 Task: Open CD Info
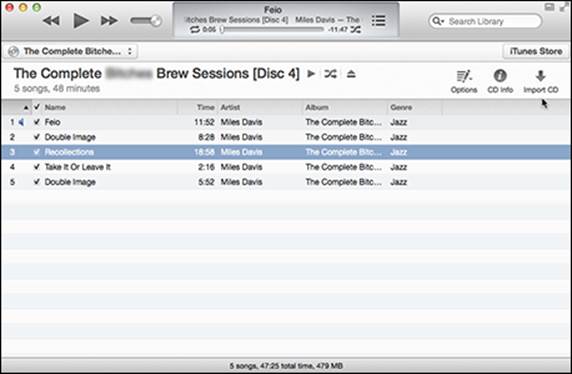(500, 81)
